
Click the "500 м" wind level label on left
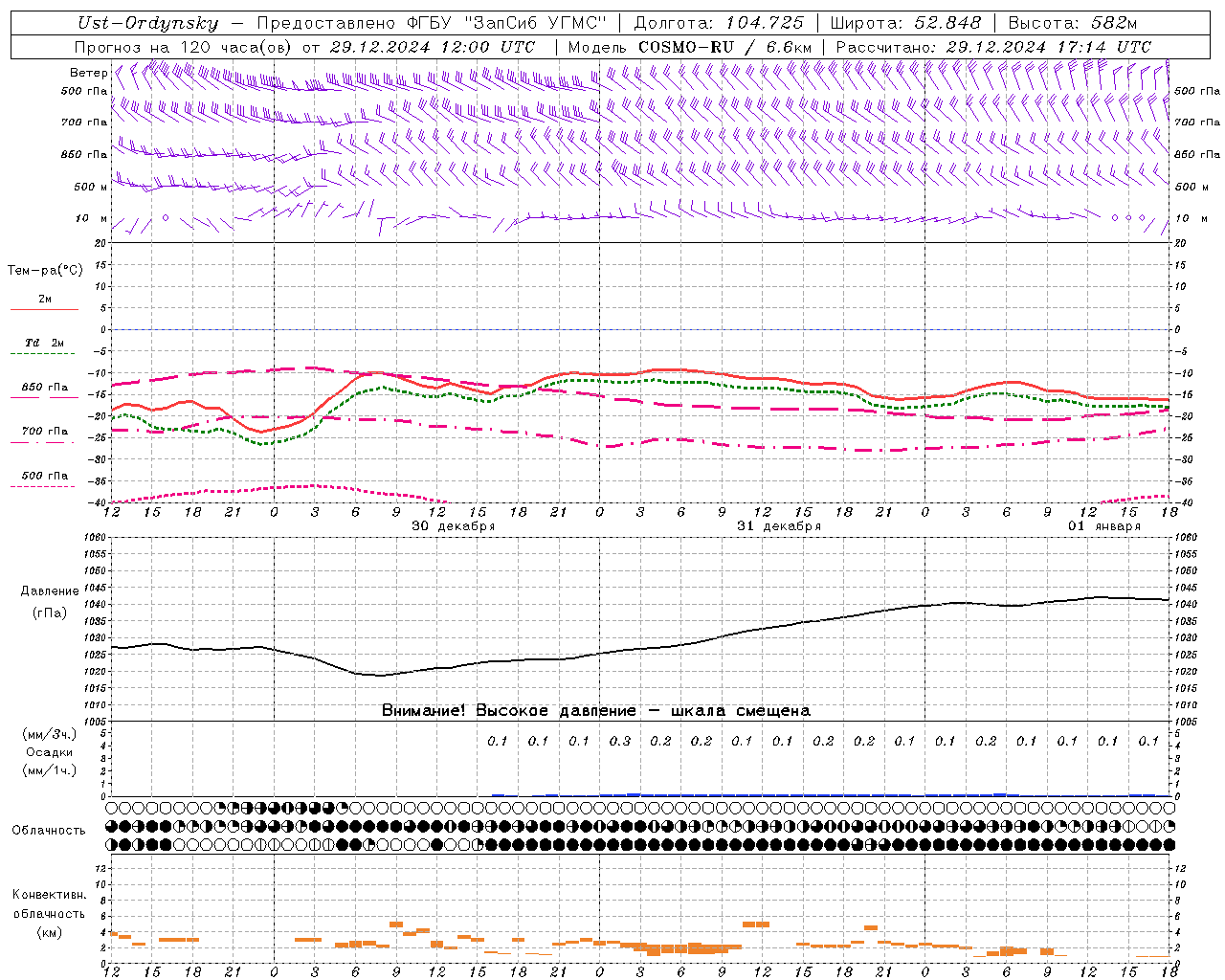coord(92,187)
